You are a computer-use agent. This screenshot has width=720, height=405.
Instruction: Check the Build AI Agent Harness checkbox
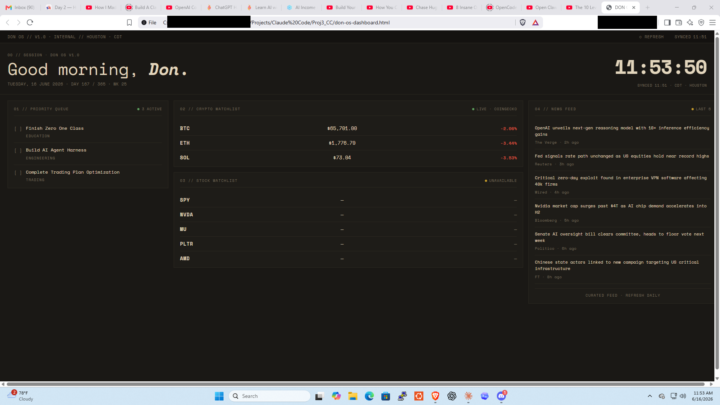(x=18, y=150)
